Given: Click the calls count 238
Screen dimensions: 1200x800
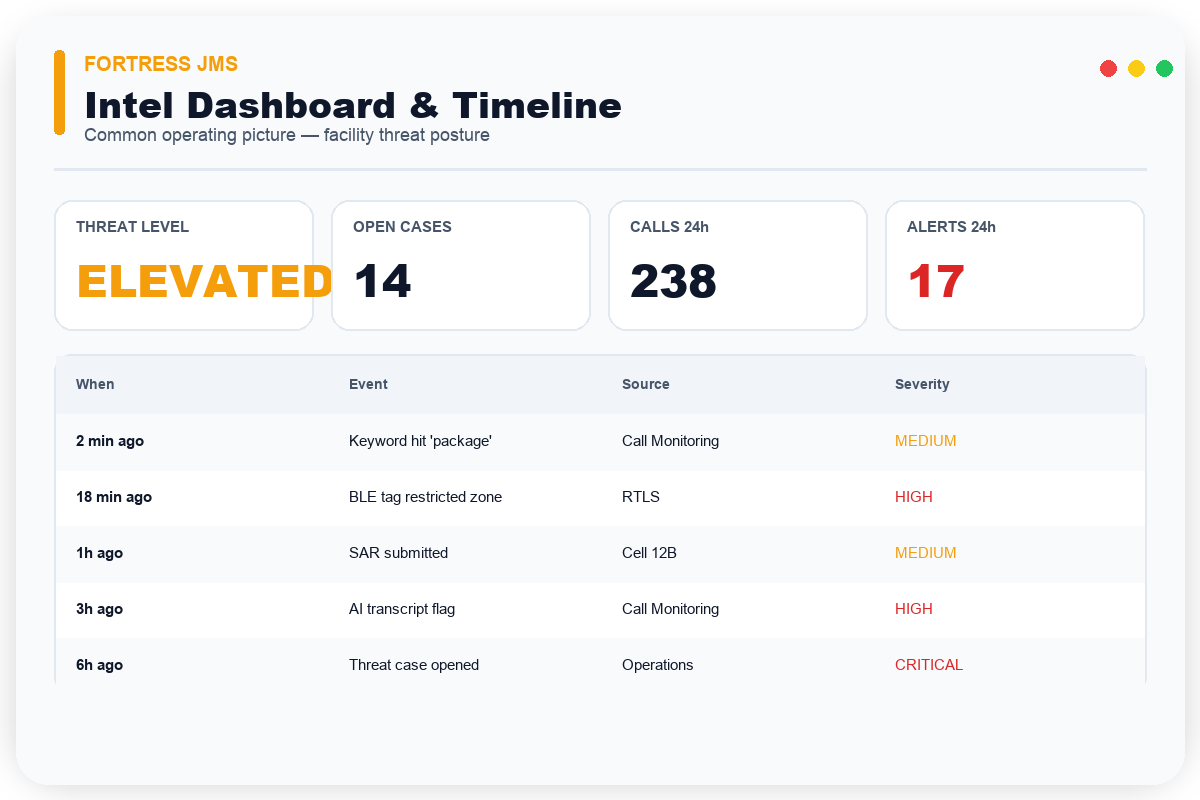Looking at the screenshot, I should pyautogui.click(x=673, y=282).
